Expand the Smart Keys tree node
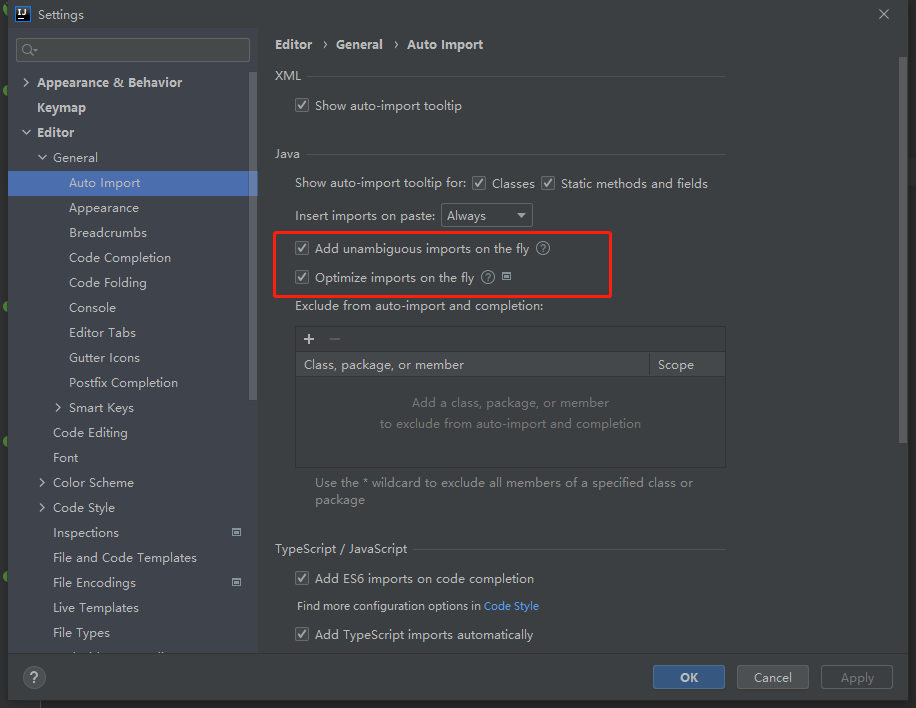Screen dimensions: 916x708 tap(59, 407)
